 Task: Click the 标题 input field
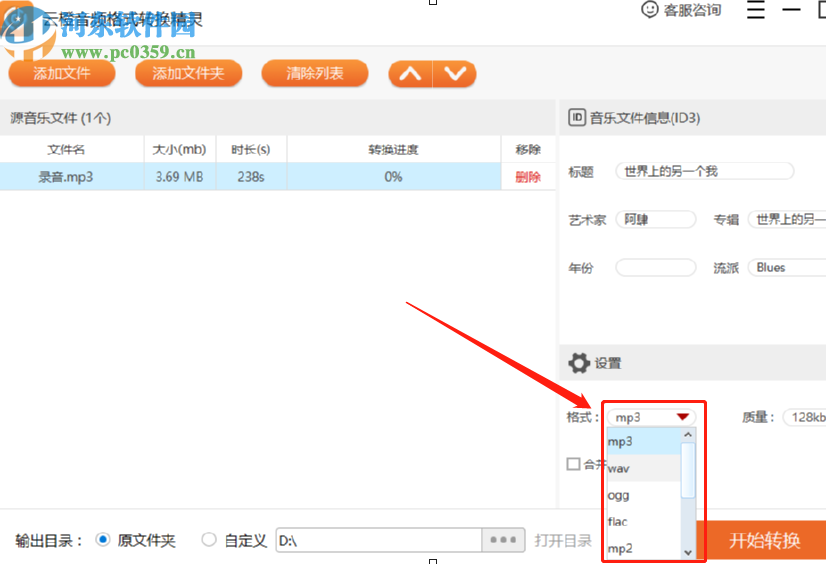click(704, 171)
